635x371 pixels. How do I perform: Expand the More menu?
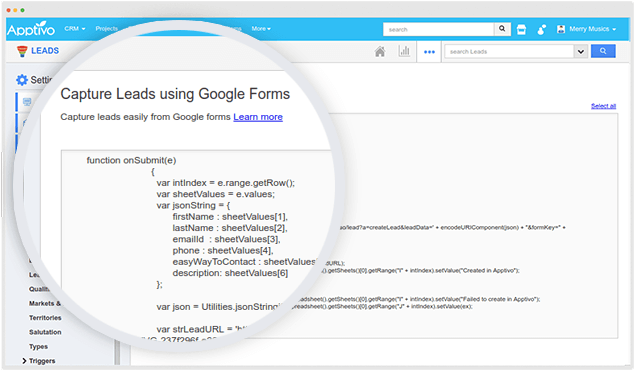(261, 29)
